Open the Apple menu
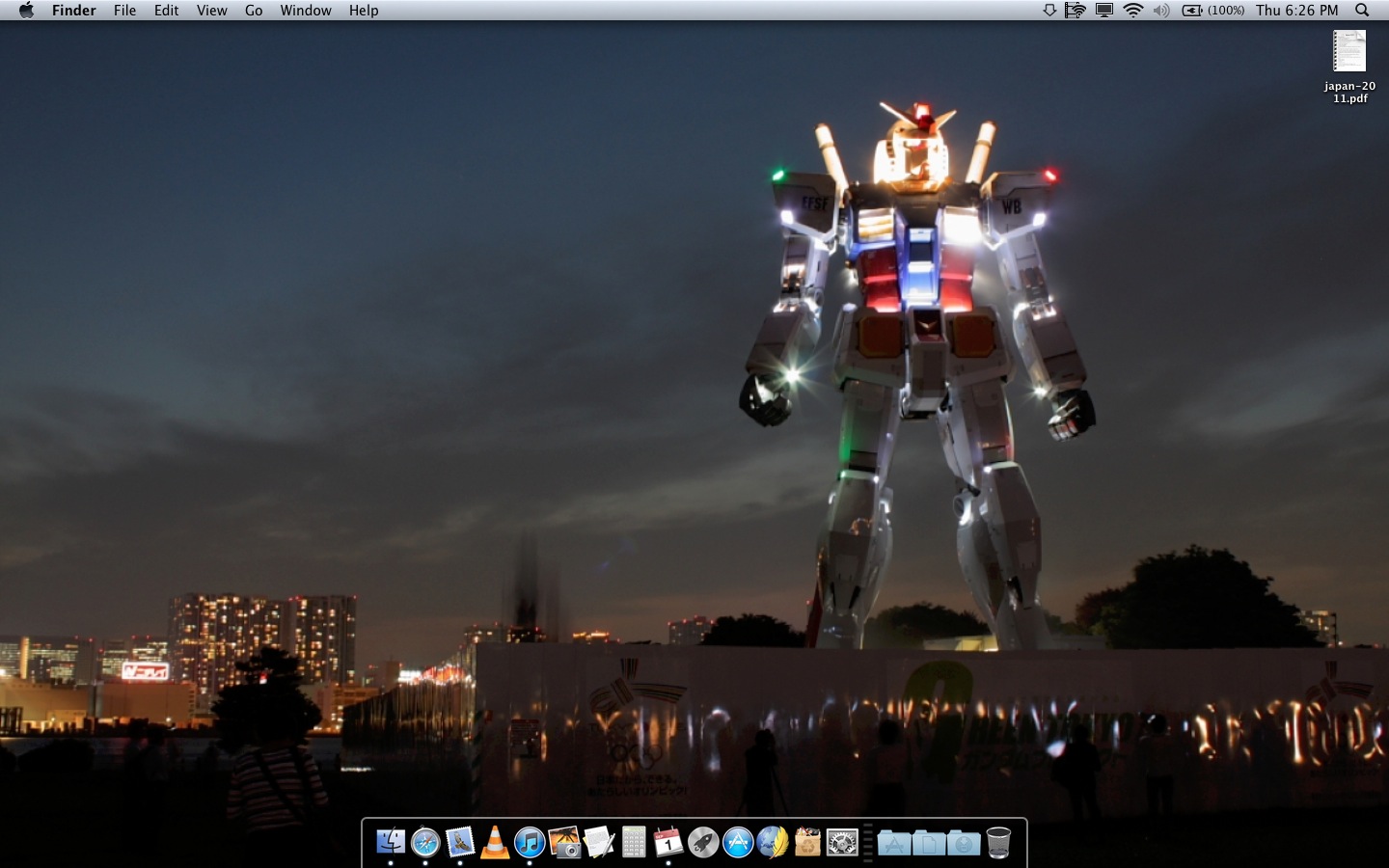Screen dimensions: 1389x868 26,11
